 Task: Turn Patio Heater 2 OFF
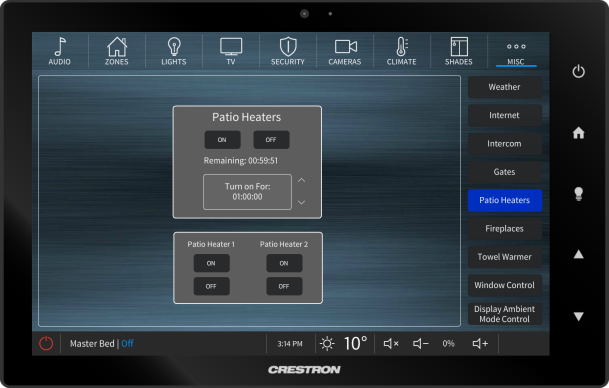point(284,286)
